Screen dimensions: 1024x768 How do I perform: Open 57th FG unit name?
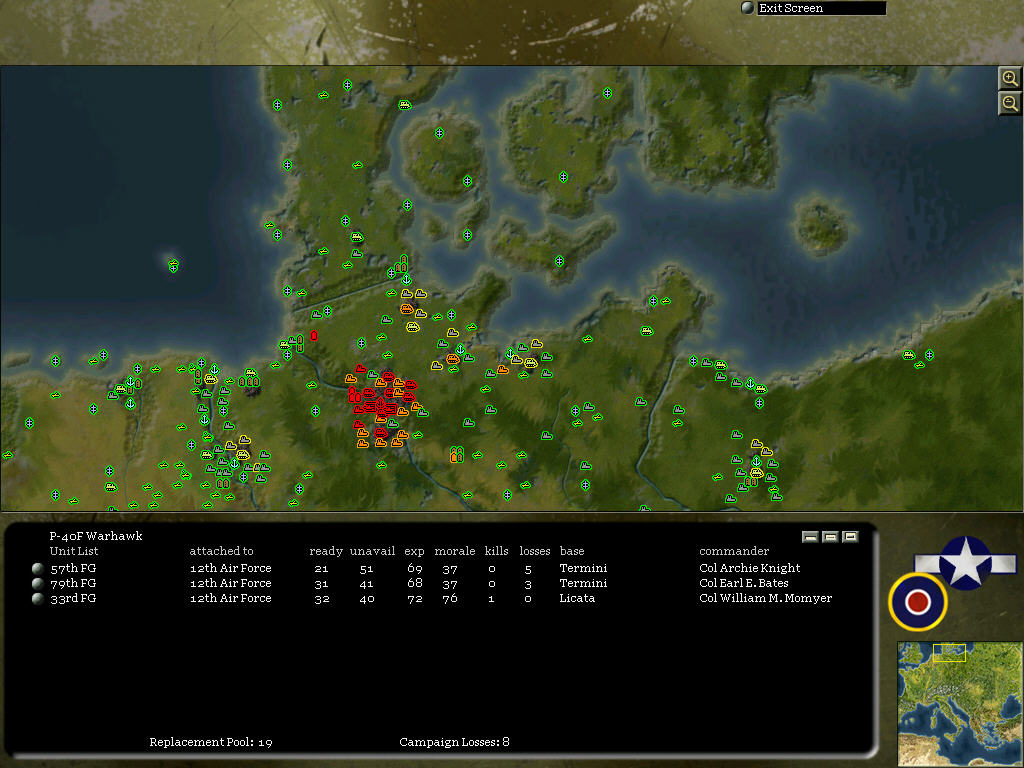[x=73, y=568]
